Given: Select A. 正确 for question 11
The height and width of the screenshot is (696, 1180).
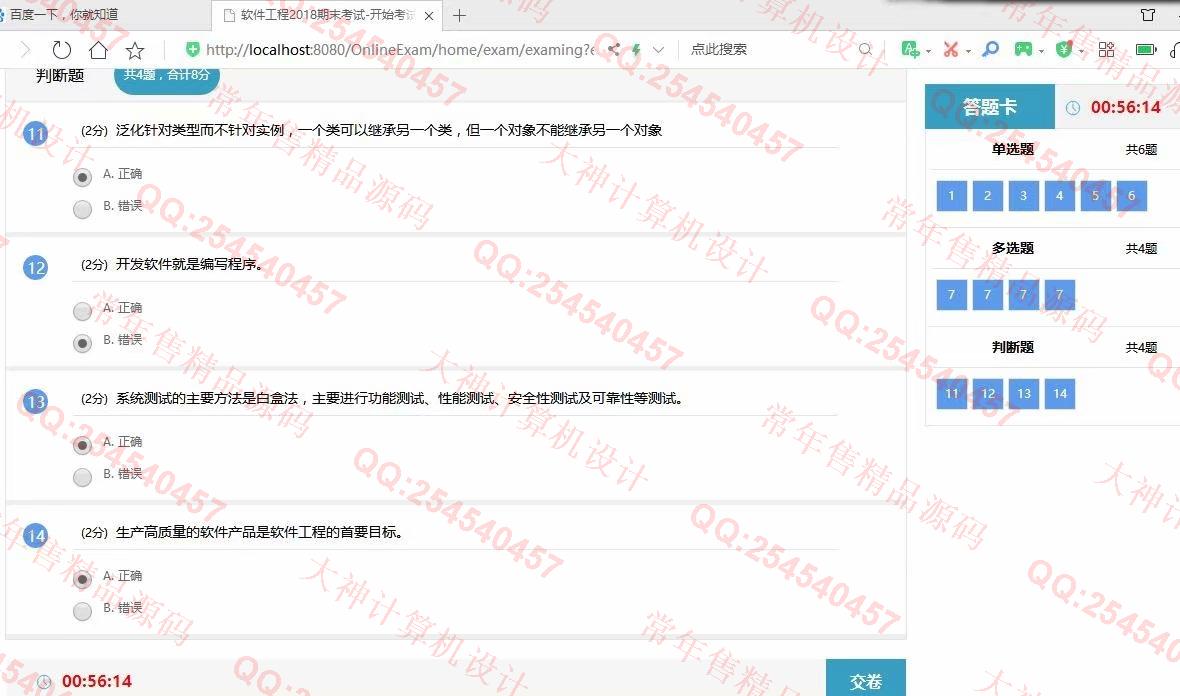Looking at the screenshot, I should (83, 177).
